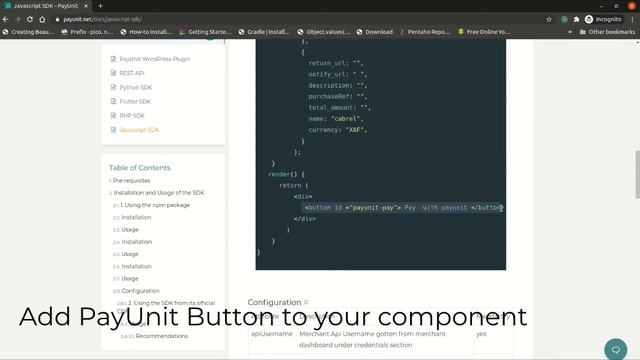
Task: Click the page vertical scrollbar thumb
Action: click(x=637, y=174)
